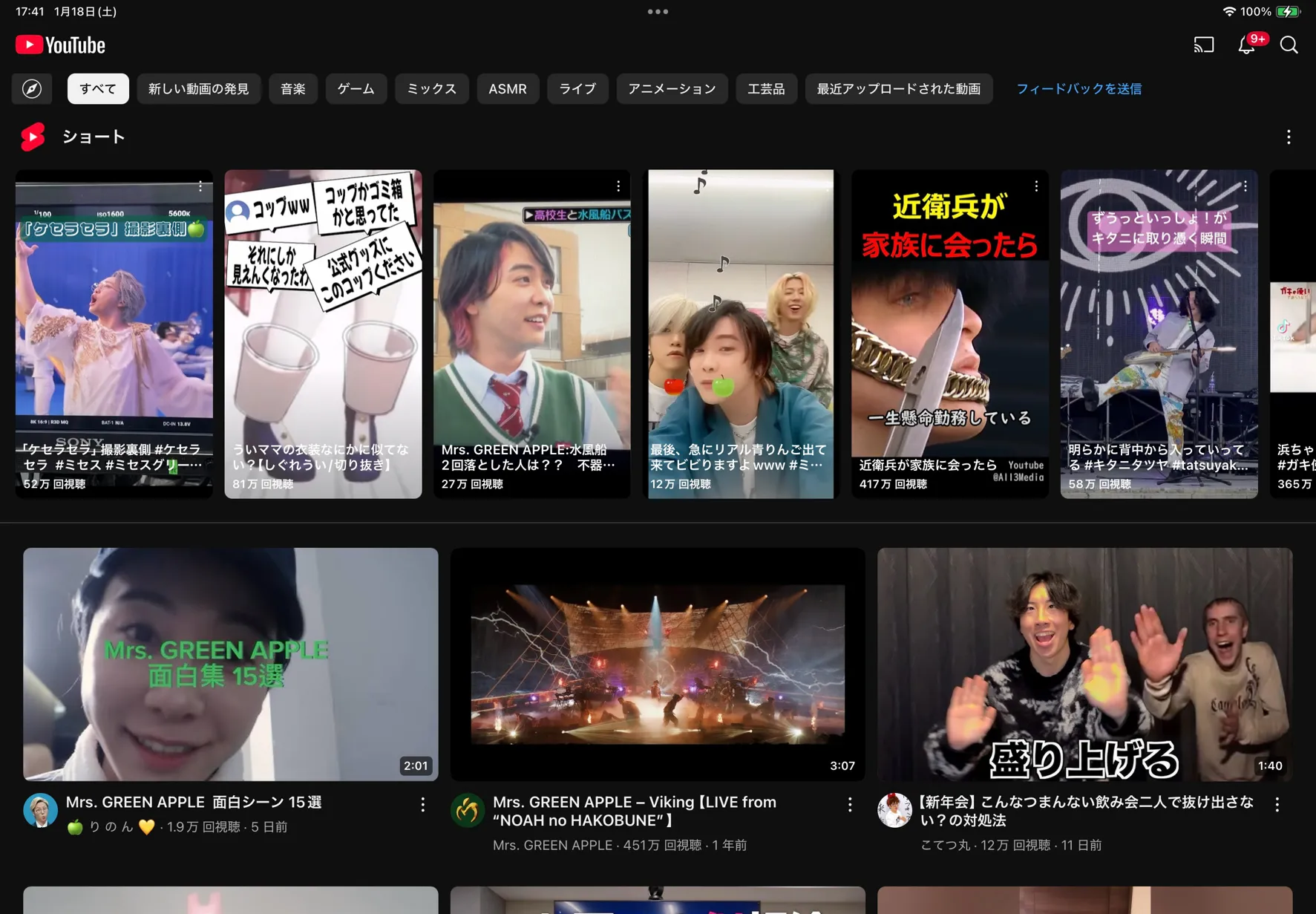Play the ケセラセラ撮影裏側 short
Viewport: 1316px width, 914px height.
[114, 334]
